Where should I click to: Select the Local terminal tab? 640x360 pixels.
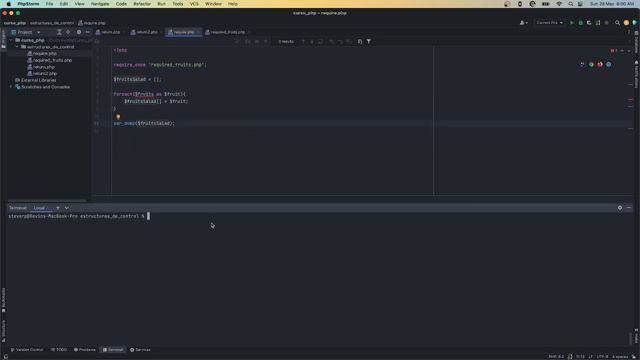39,208
